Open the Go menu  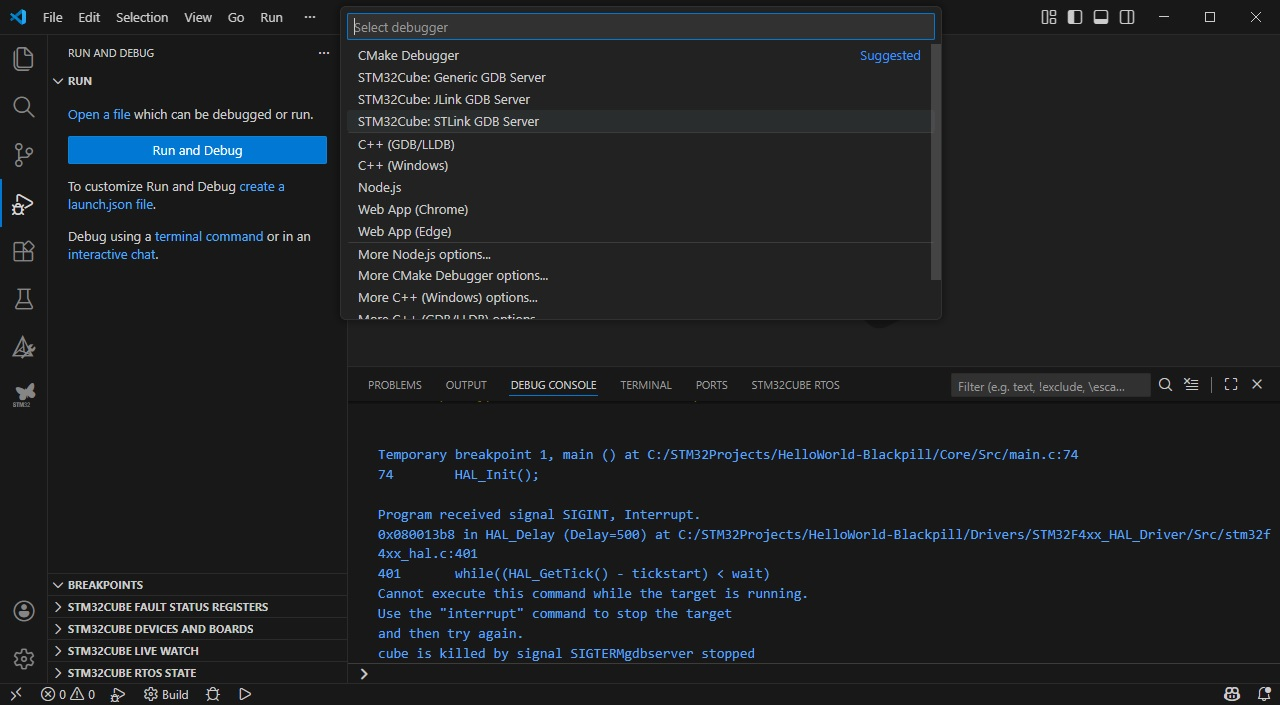pos(236,17)
